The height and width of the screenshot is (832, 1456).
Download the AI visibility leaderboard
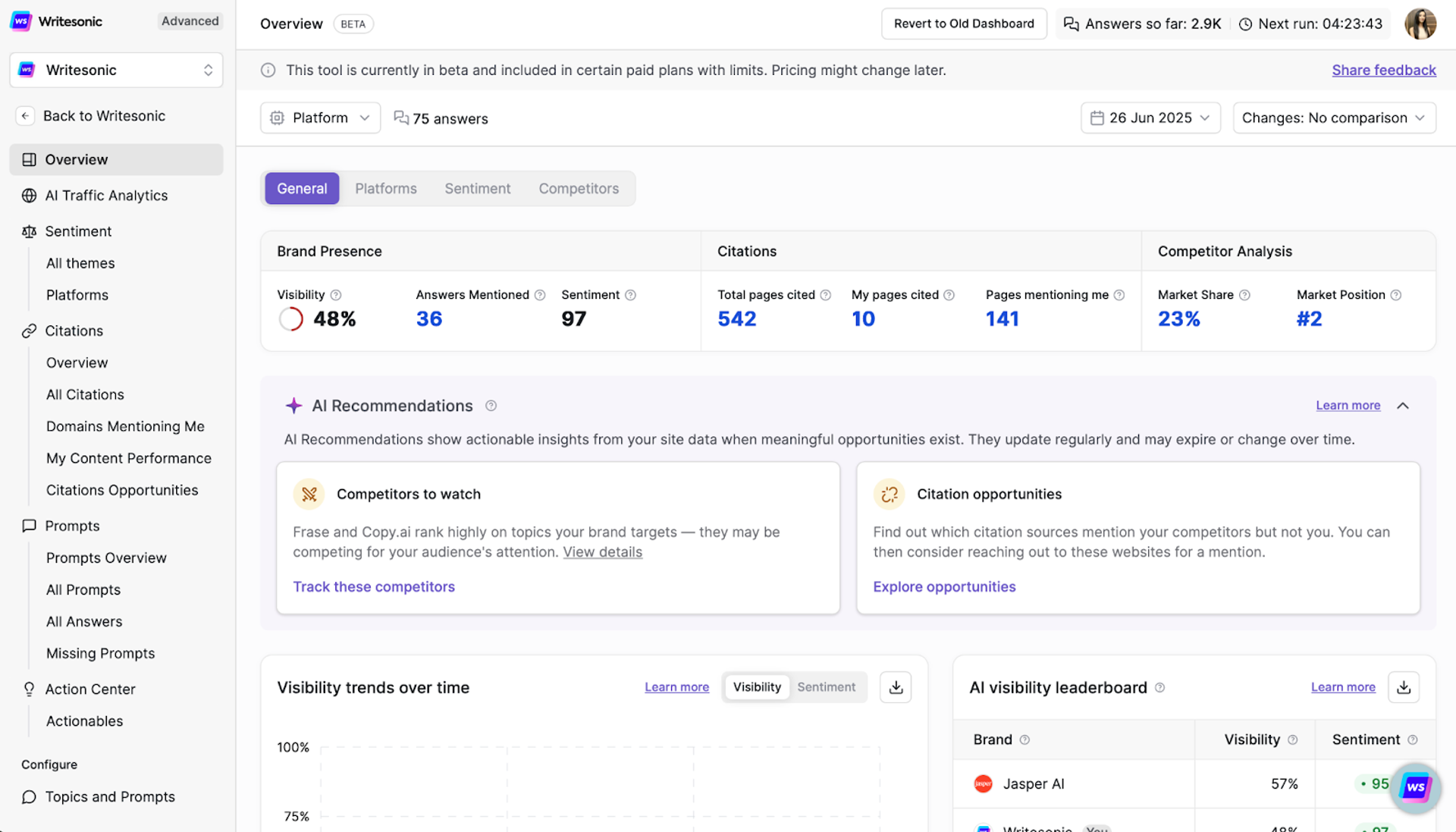pos(1404,687)
